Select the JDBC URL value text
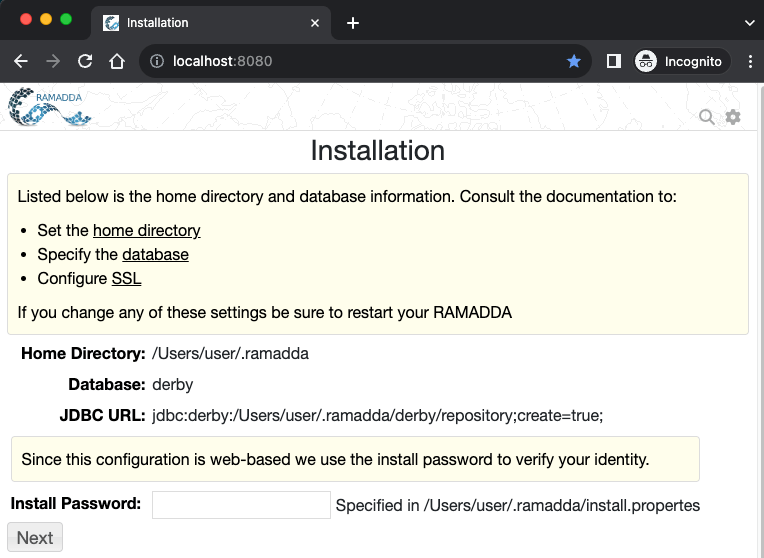This screenshot has width=764, height=558. 378,416
